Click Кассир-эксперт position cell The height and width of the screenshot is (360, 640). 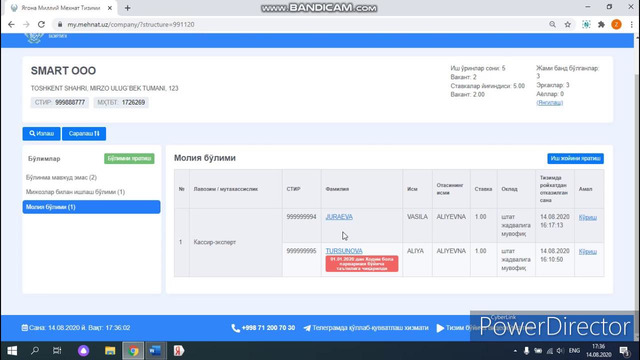(236, 242)
